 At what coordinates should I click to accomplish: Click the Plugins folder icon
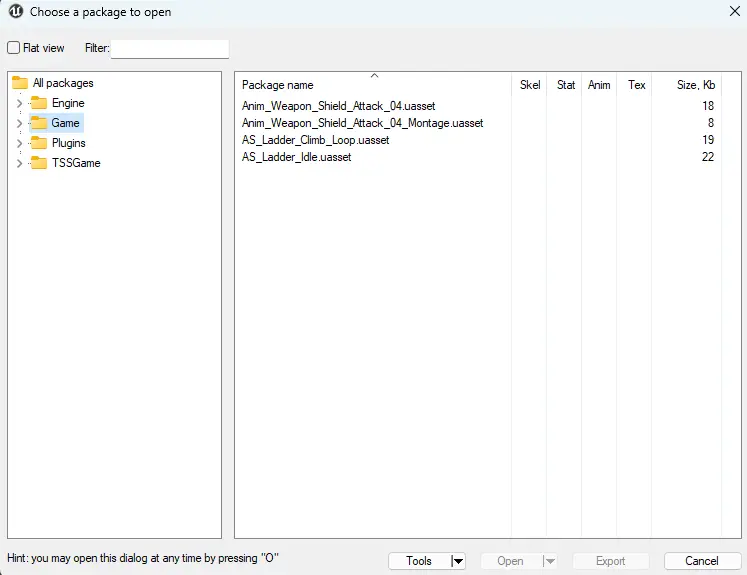[x=39, y=143]
